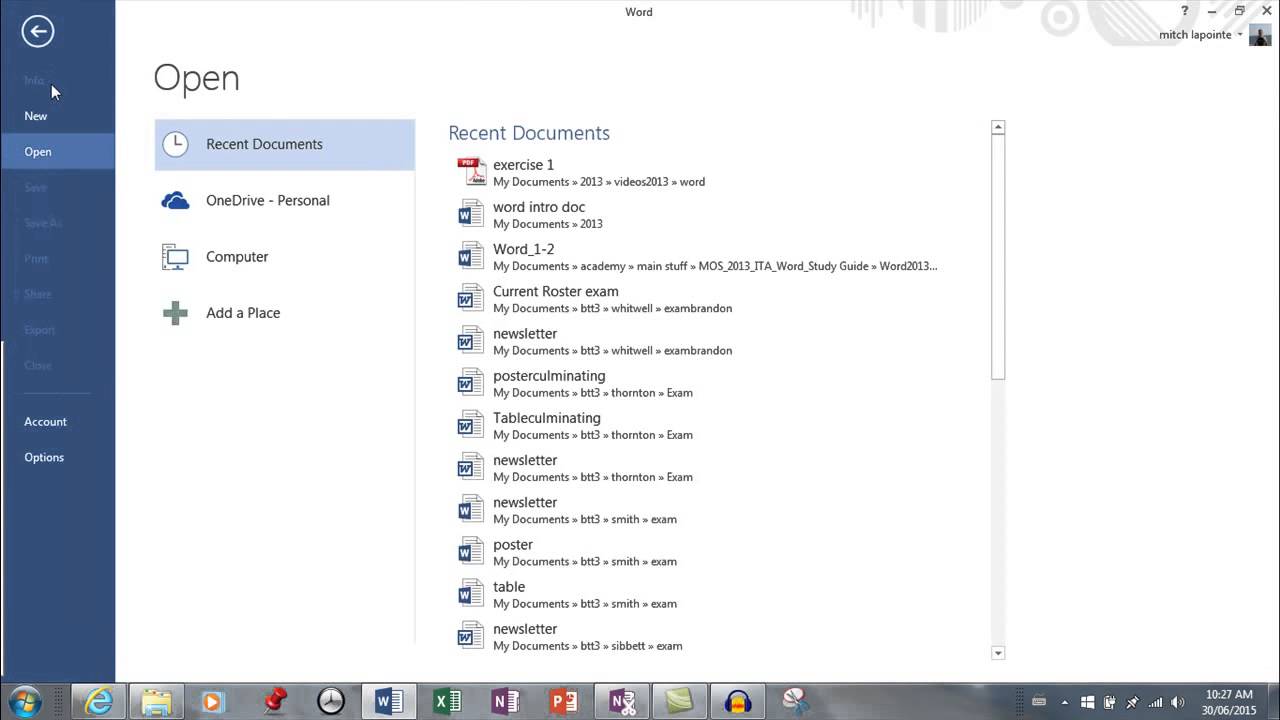Open Windows Media Player in taskbar
Viewport: 1280px width, 720px height.
(213, 702)
